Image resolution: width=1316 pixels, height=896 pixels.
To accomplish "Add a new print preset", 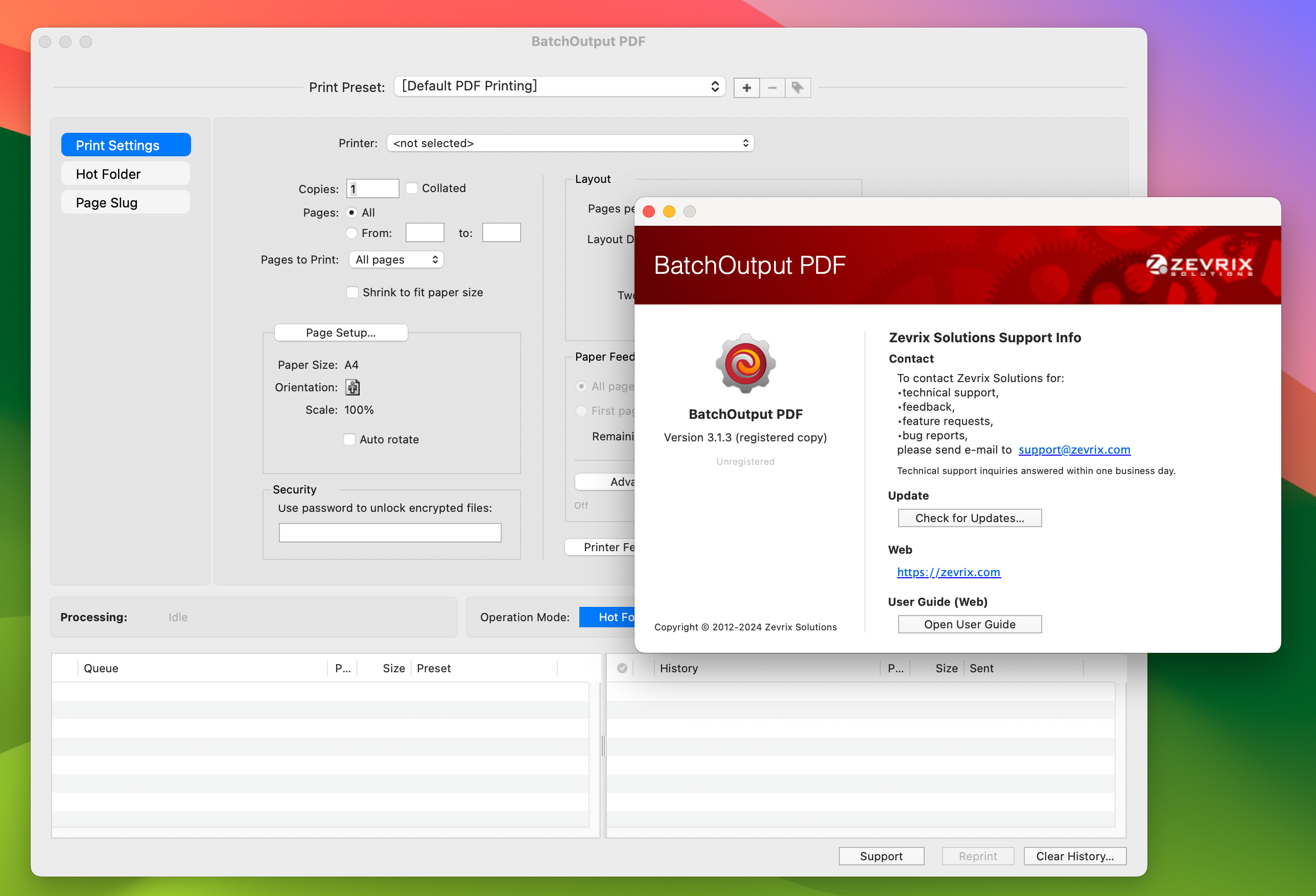I will coord(746,87).
